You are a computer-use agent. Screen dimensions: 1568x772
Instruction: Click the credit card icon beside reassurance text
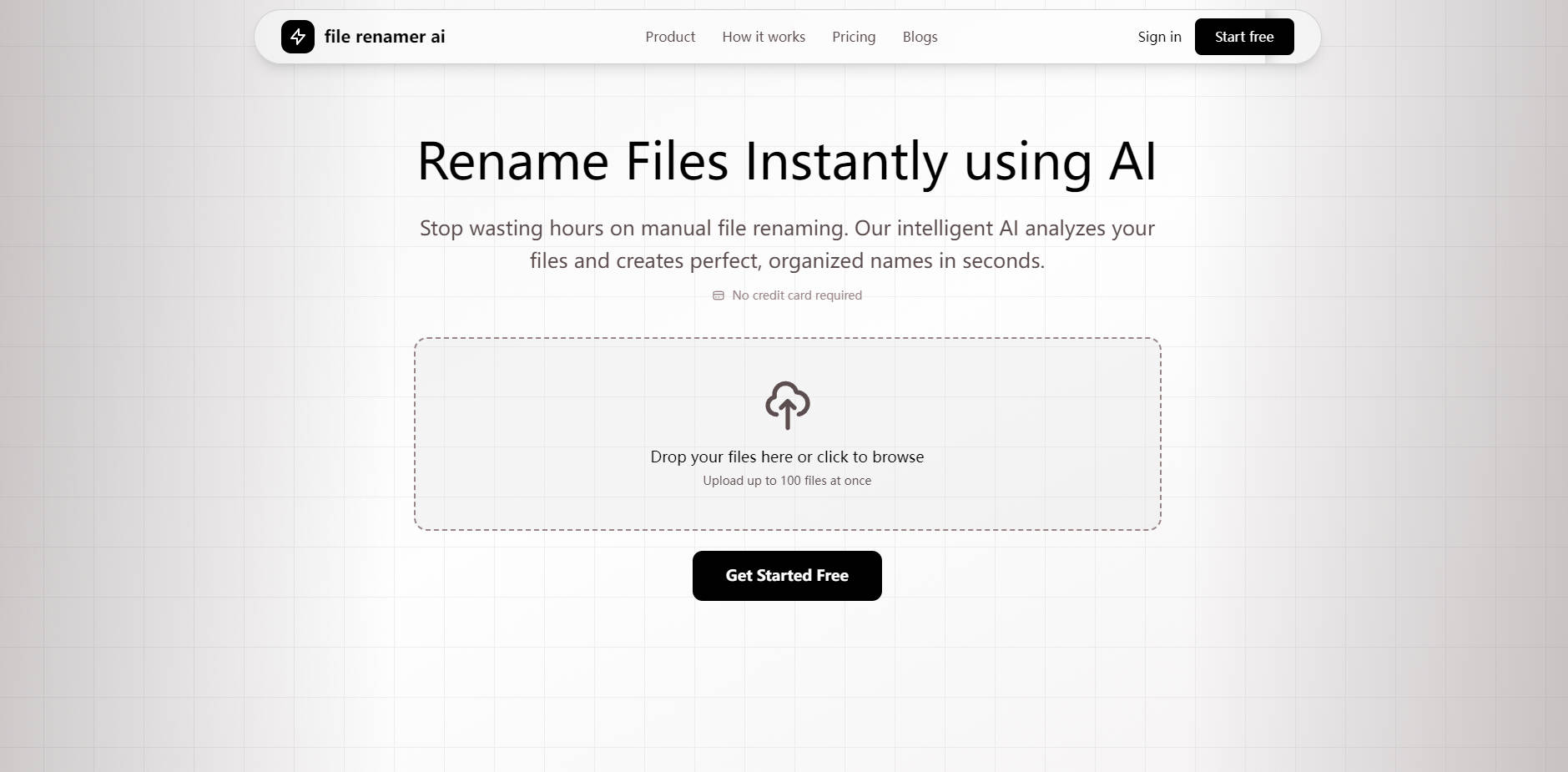click(719, 295)
